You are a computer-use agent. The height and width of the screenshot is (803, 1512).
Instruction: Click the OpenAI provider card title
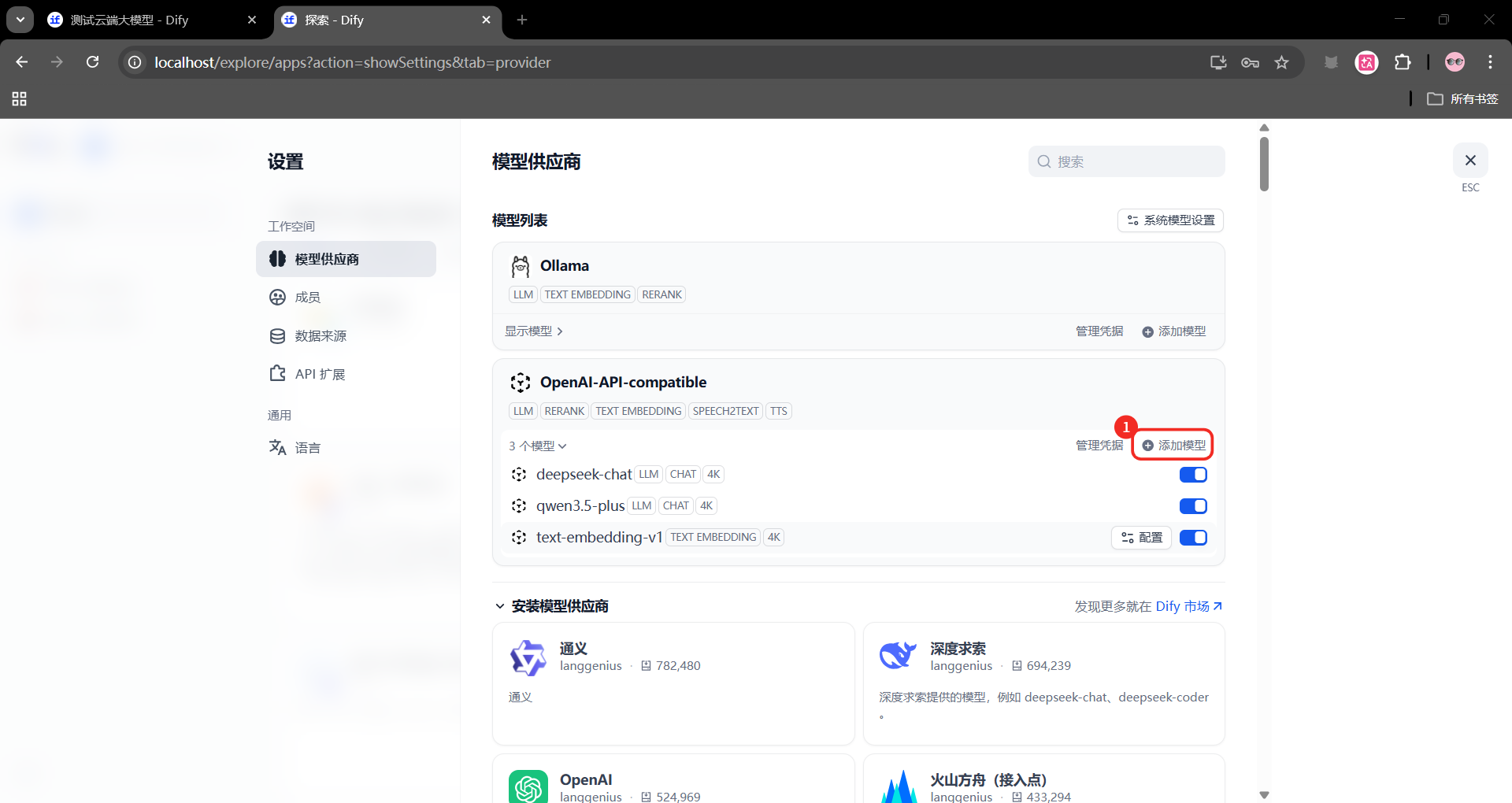(586, 780)
